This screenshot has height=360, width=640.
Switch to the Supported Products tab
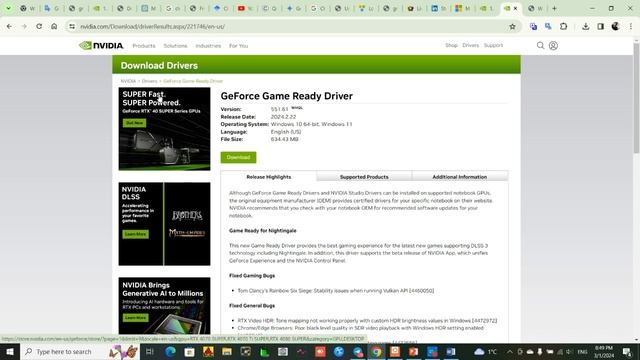[364, 177]
